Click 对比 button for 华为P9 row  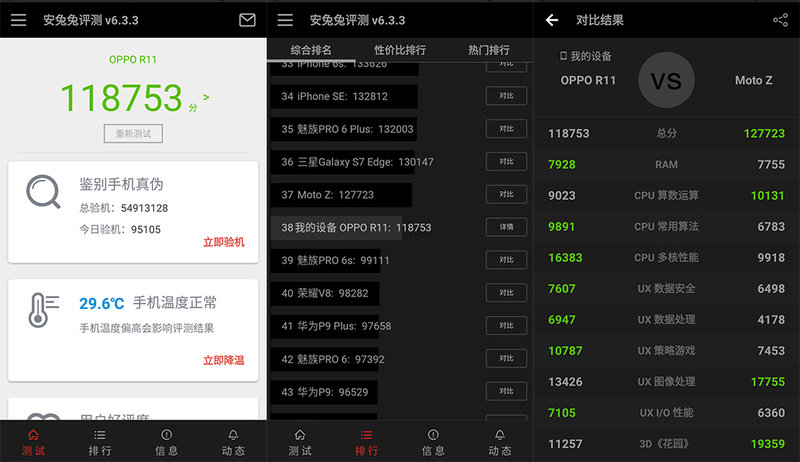[x=506, y=392]
